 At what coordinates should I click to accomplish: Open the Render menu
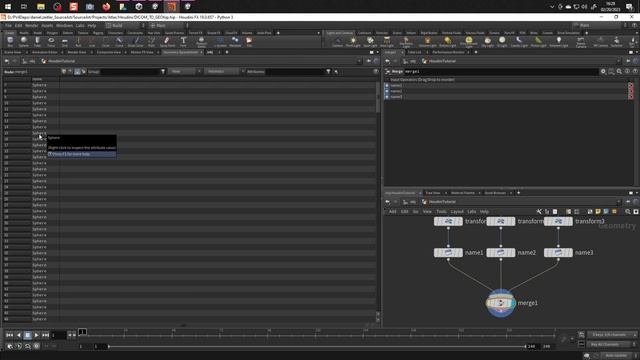pos(31,25)
